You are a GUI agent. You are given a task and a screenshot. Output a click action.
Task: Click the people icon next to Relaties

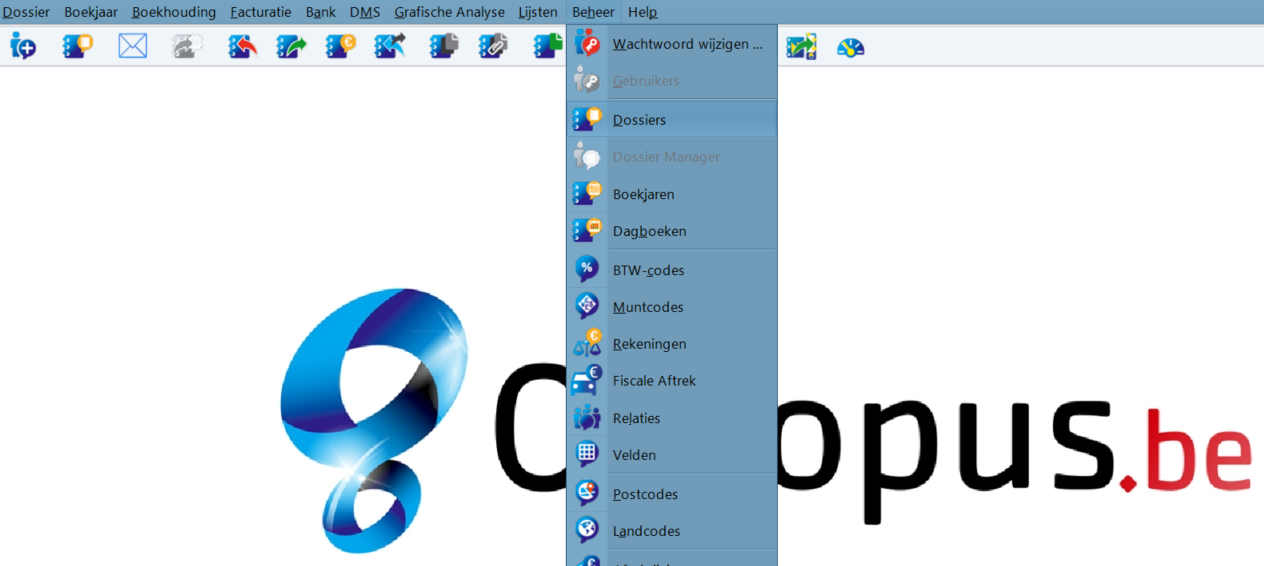click(x=587, y=418)
